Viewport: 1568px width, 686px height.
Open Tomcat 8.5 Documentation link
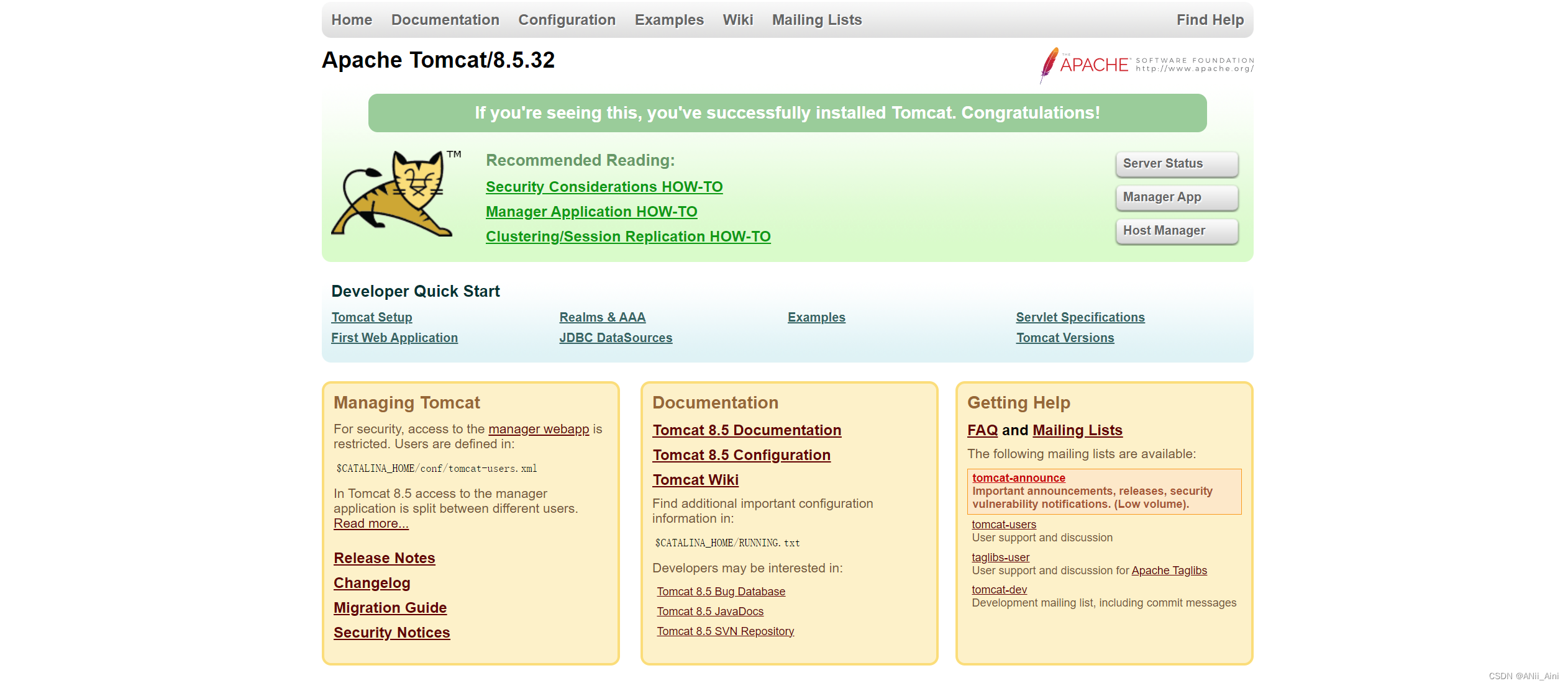point(747,430)
